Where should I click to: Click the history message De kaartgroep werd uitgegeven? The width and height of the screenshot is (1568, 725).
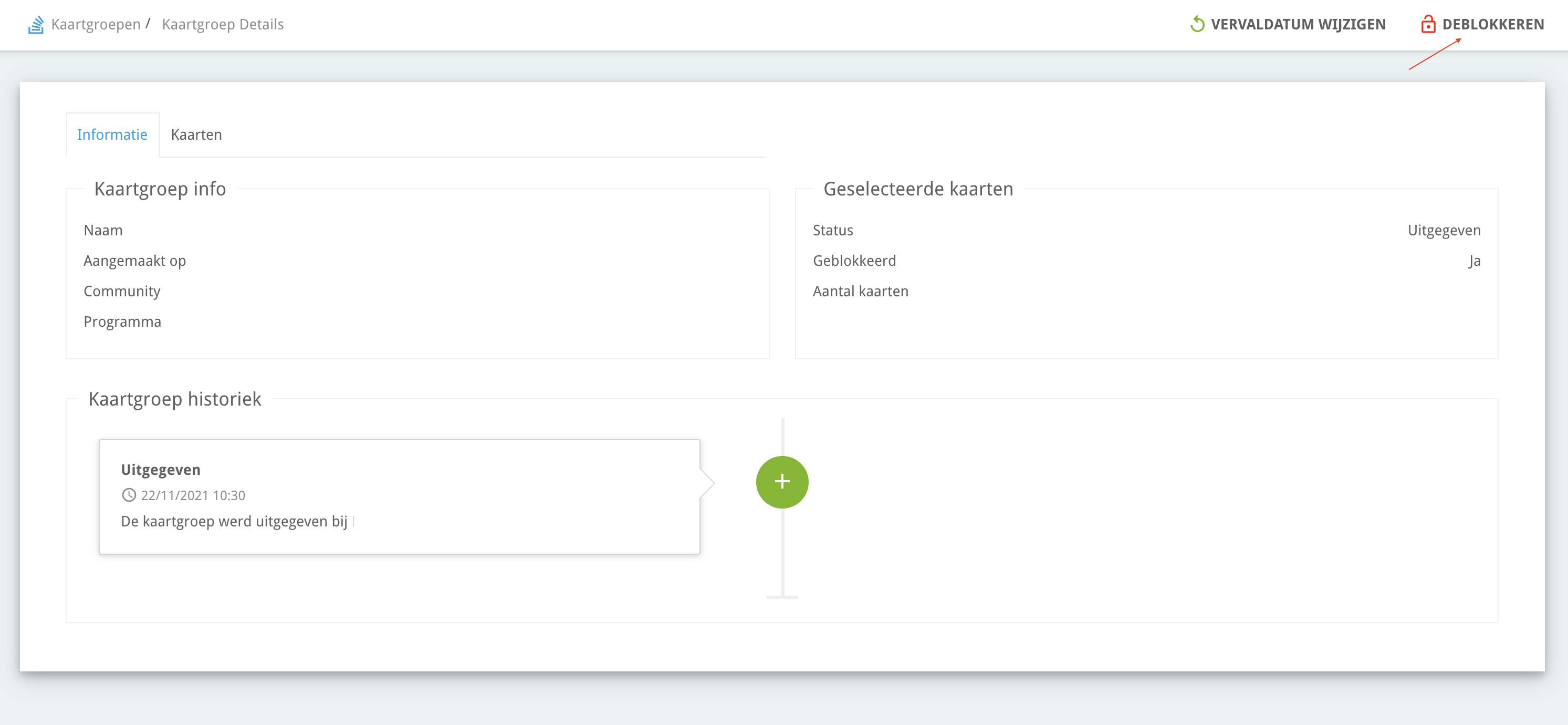click(234, 521)
